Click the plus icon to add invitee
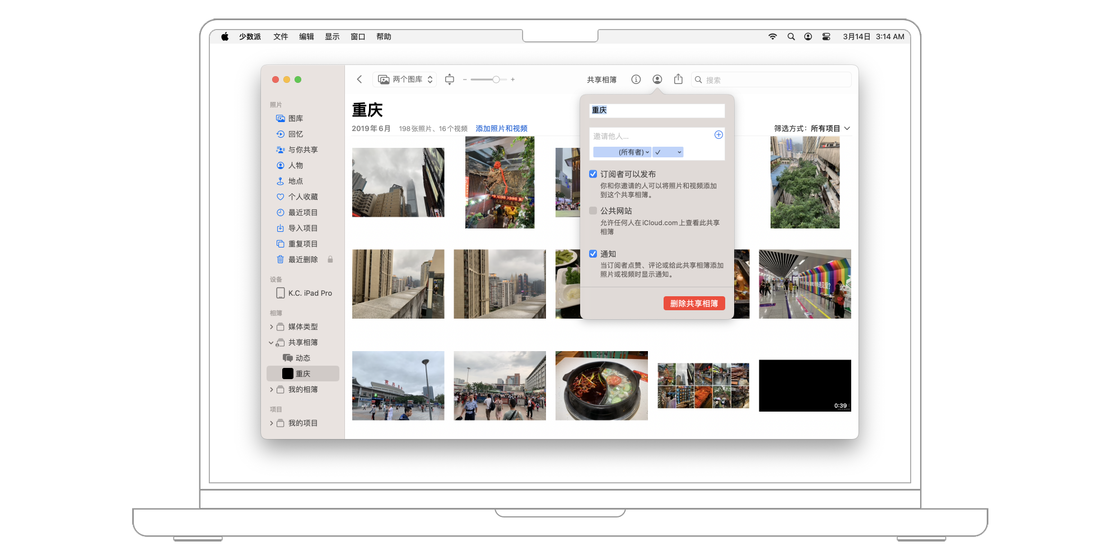 (719, 134)
